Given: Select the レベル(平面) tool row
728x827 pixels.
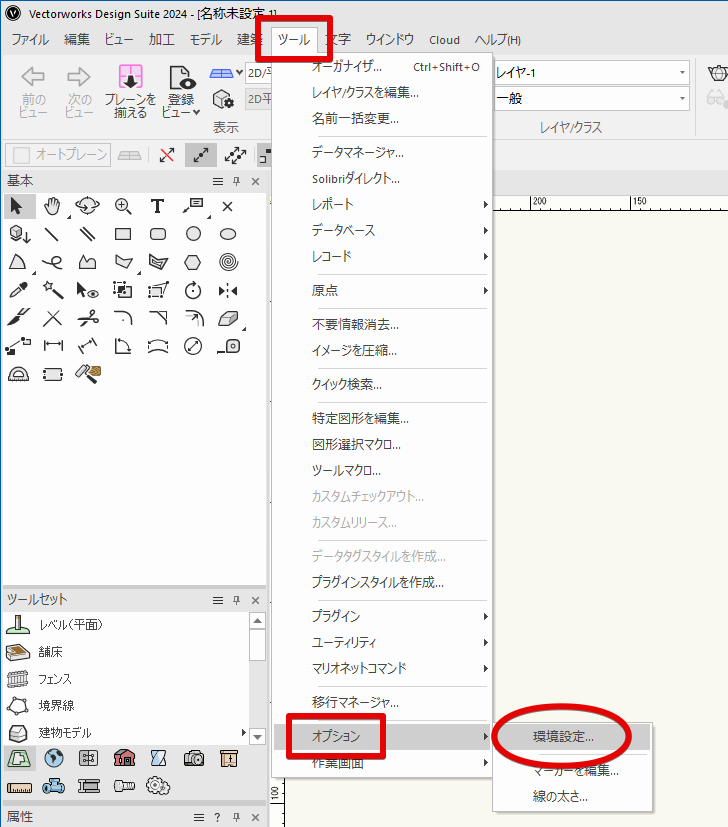Looking at the screenshot, I should coord(126,625).
